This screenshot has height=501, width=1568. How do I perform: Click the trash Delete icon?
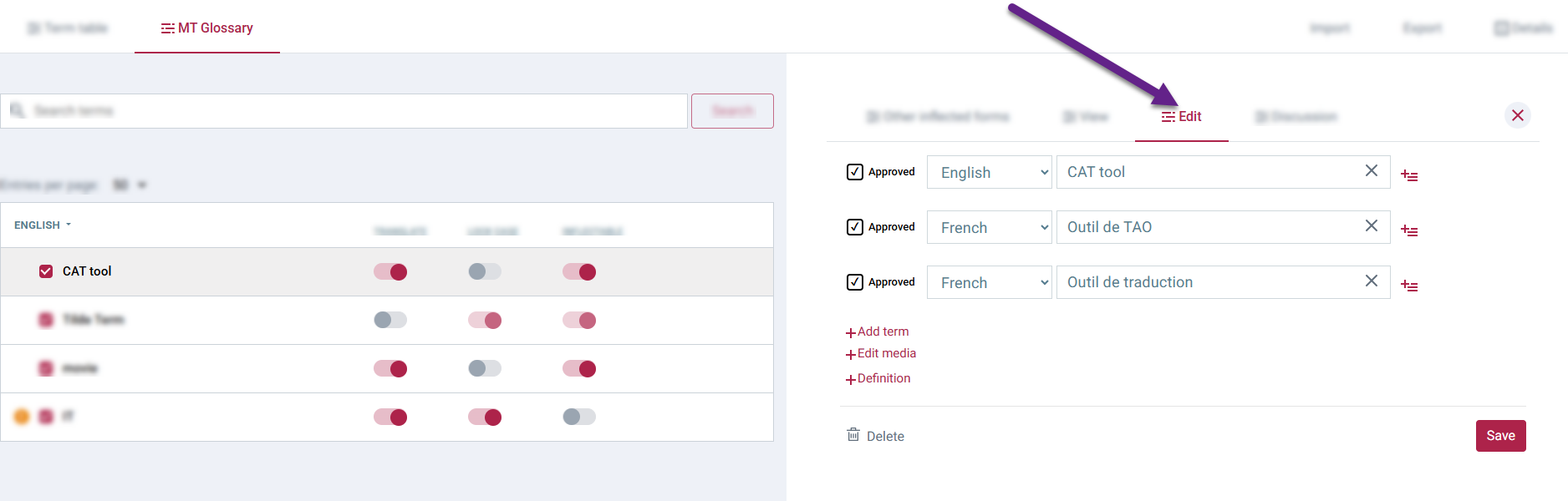tap(853, 435)
